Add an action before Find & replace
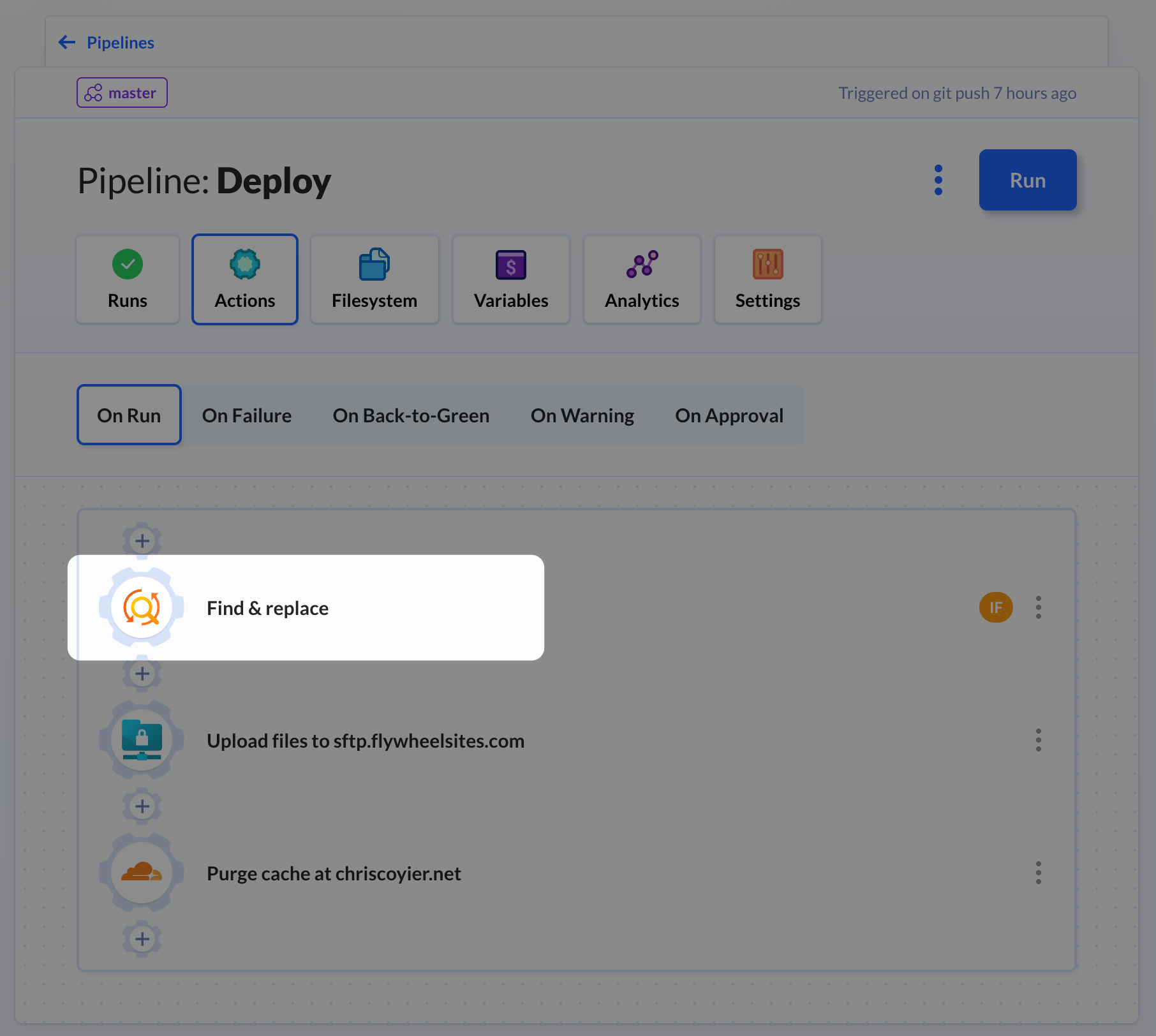This screenshot has height=1036, width=1156. [x=142, y=541]
